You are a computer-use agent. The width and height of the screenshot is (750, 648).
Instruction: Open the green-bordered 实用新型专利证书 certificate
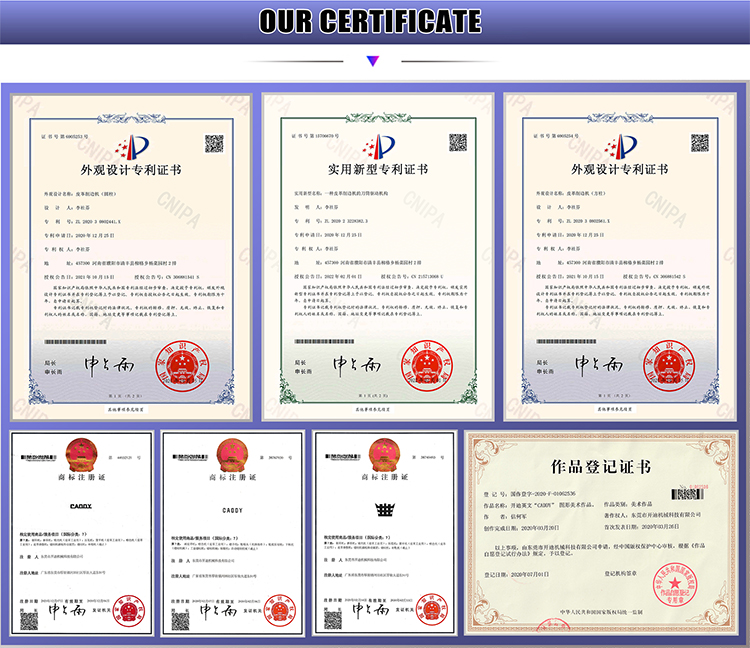(x=378, y=257)
